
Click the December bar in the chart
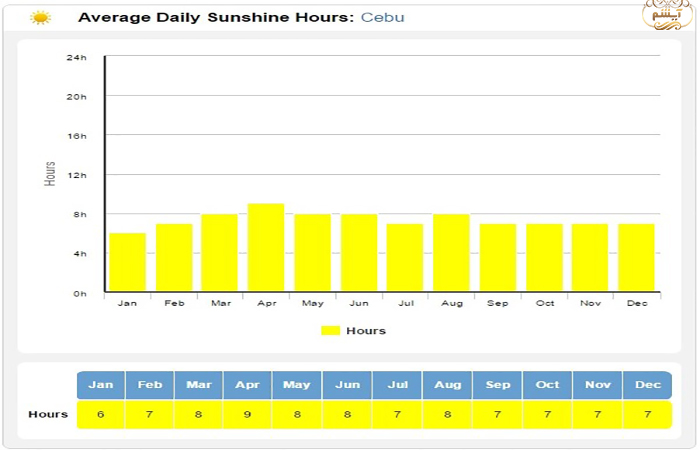636,257
